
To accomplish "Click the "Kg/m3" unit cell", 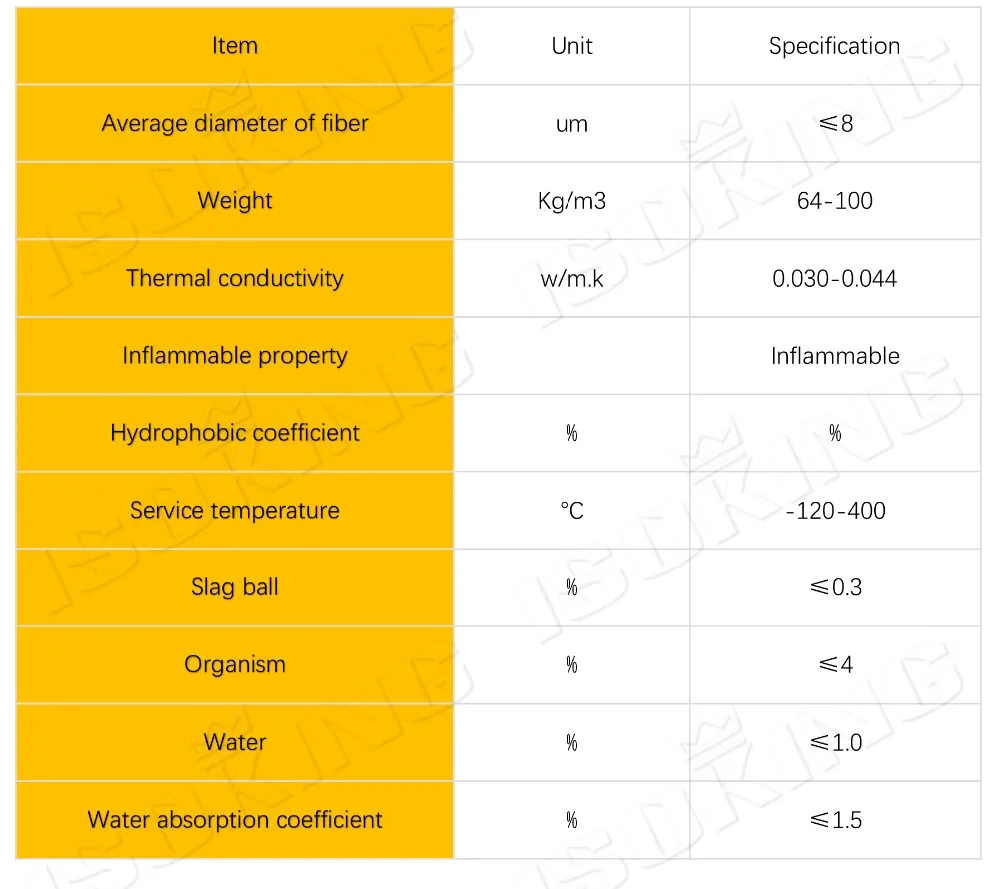I will (x=572, y=201).
